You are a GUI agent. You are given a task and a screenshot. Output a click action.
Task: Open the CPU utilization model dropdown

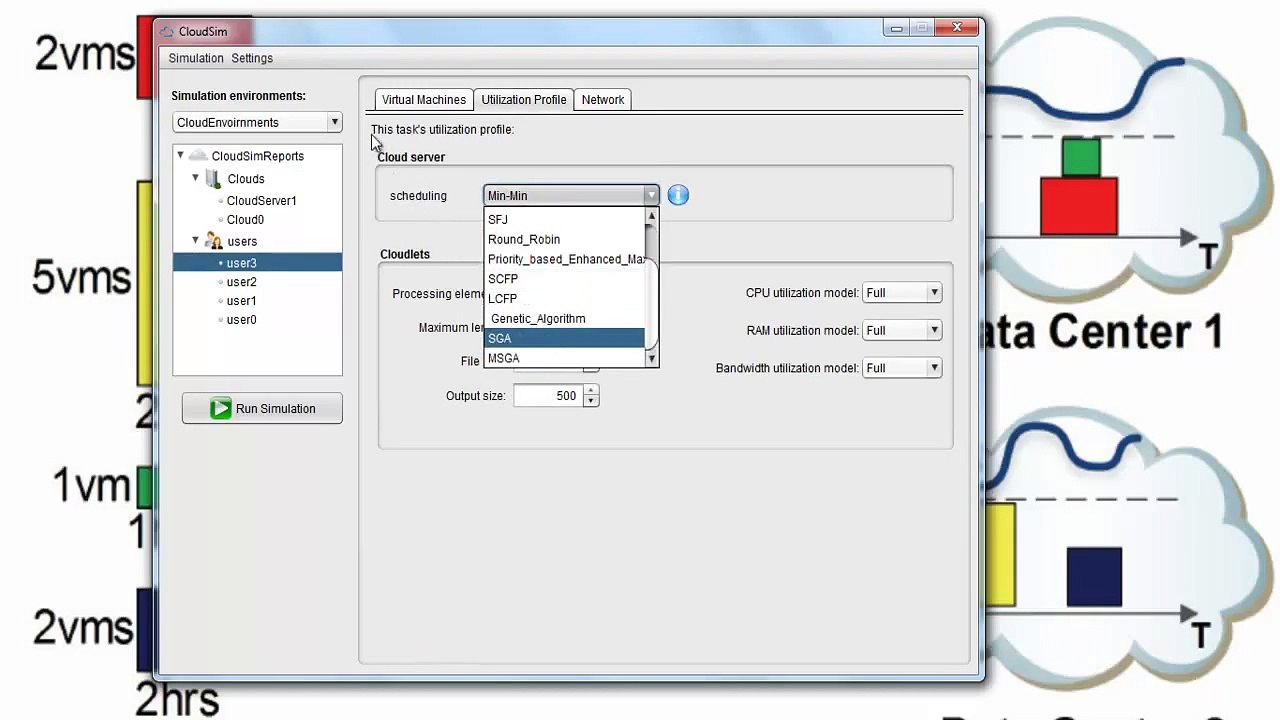902,293
